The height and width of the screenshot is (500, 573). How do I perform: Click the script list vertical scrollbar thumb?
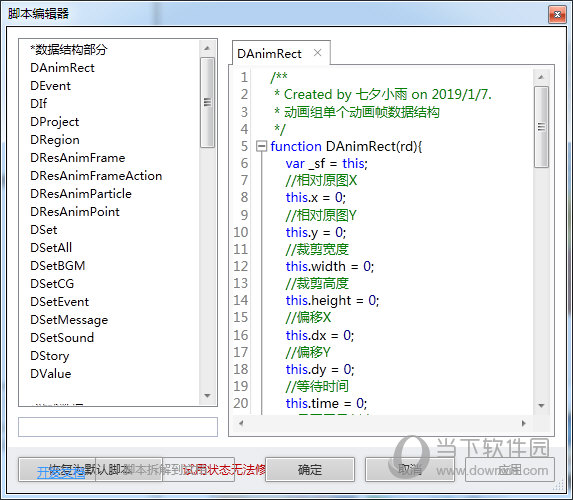tap(207, 102)
